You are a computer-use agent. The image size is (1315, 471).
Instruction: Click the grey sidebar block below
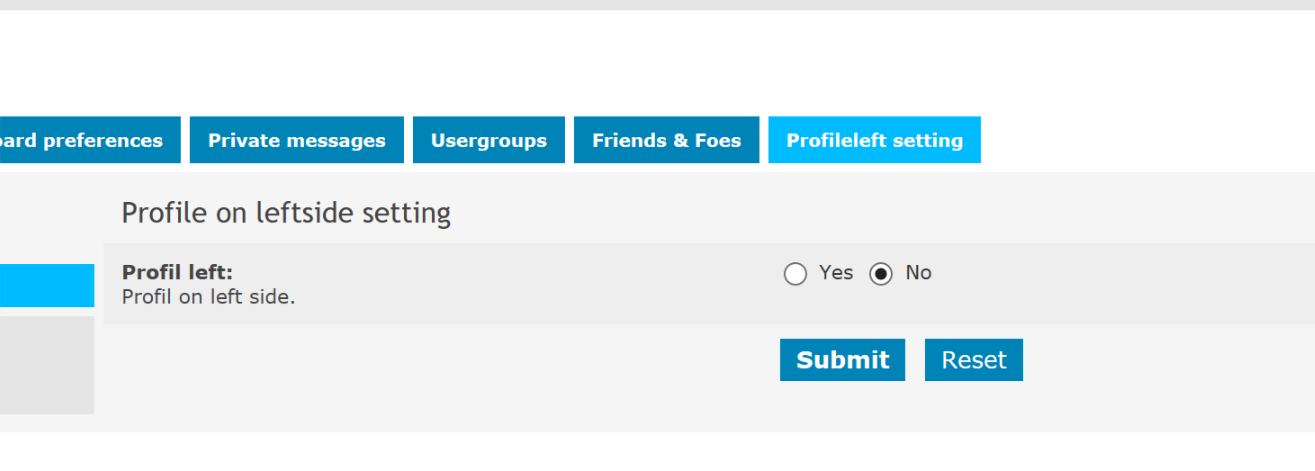pyautogui.click(x=47, y=365)
